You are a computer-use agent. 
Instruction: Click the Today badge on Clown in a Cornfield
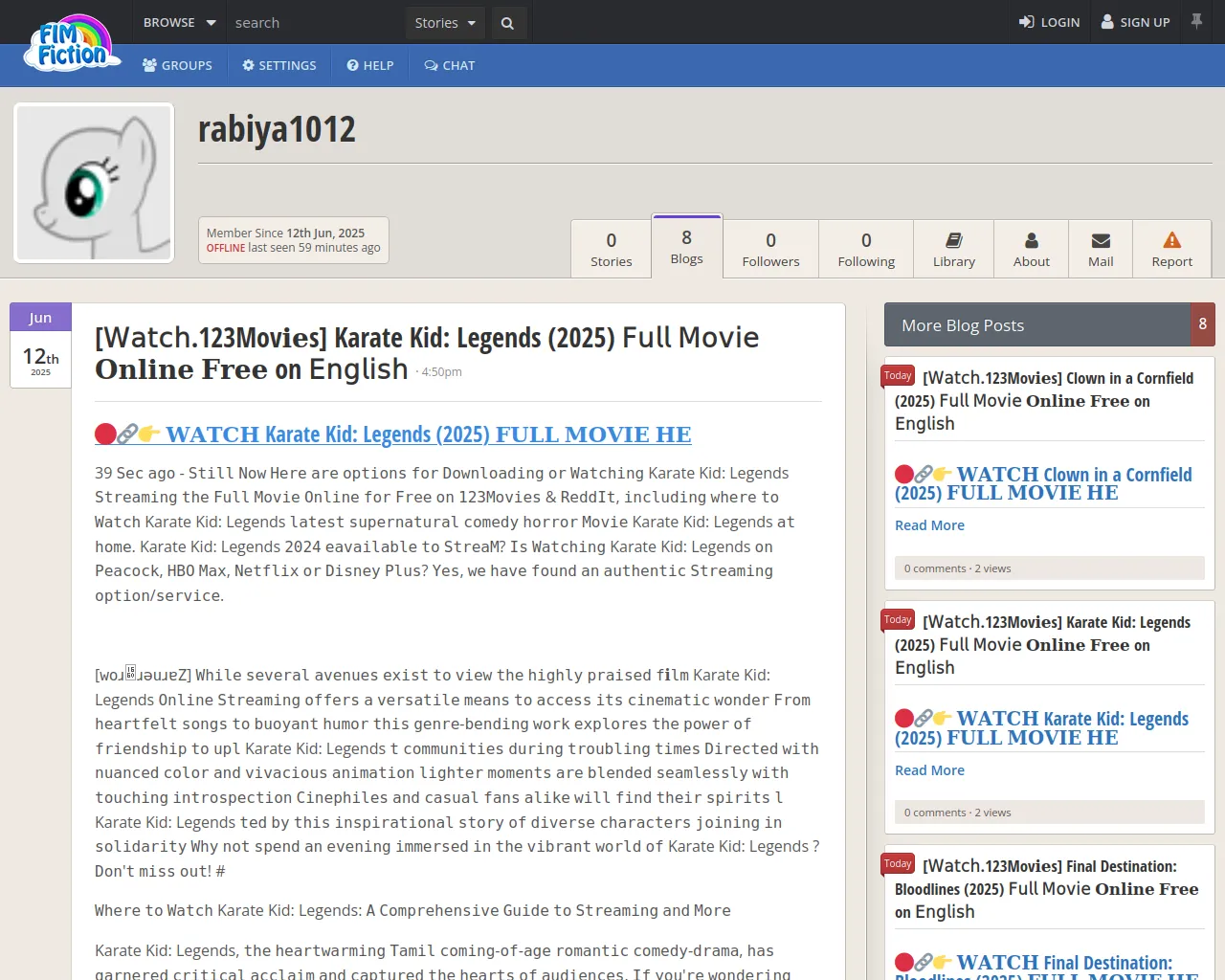tap(898, 376)
